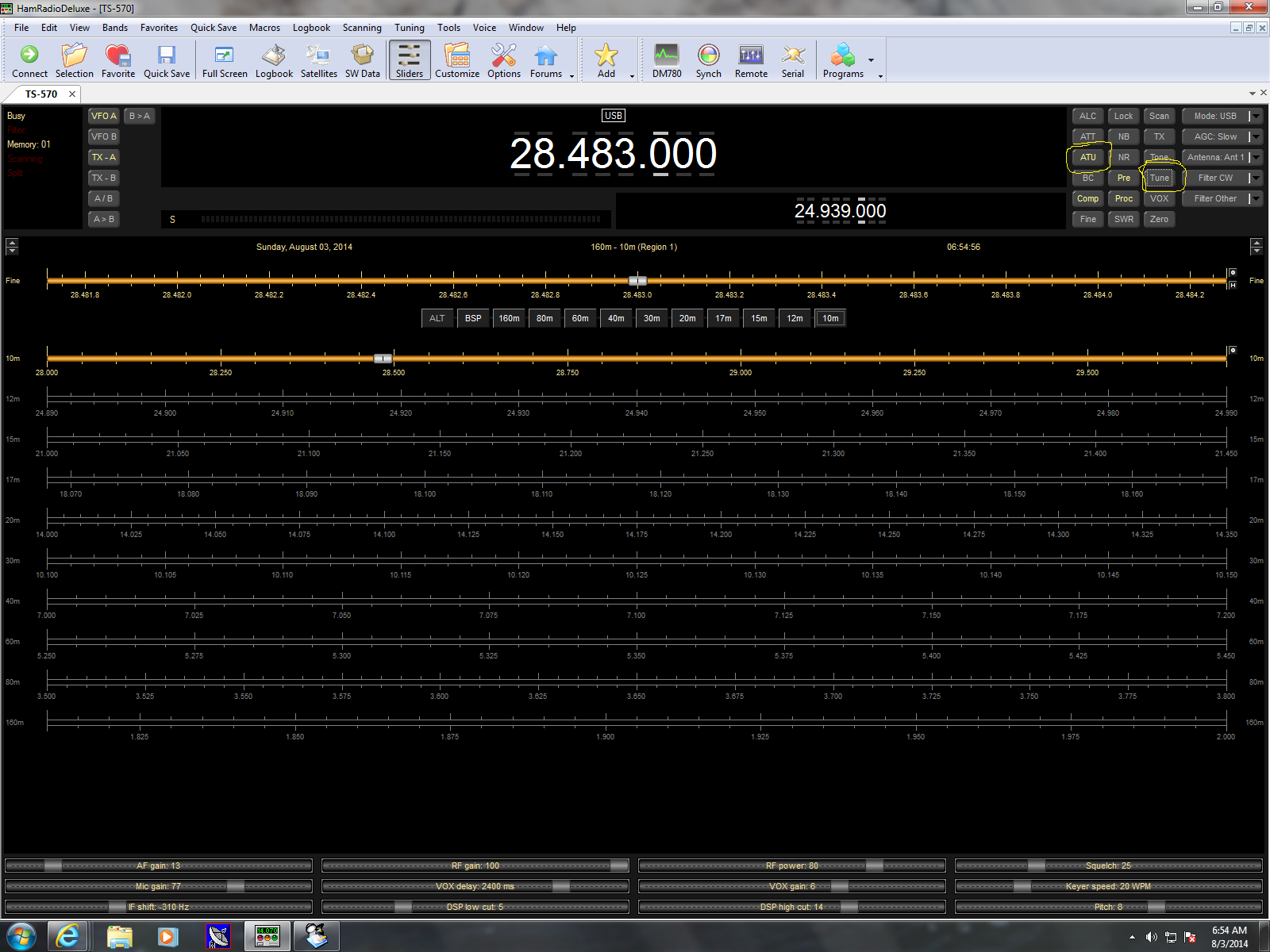Click the Connect toolbar icon
This screenshot has height=952, width=1270.
29,61
